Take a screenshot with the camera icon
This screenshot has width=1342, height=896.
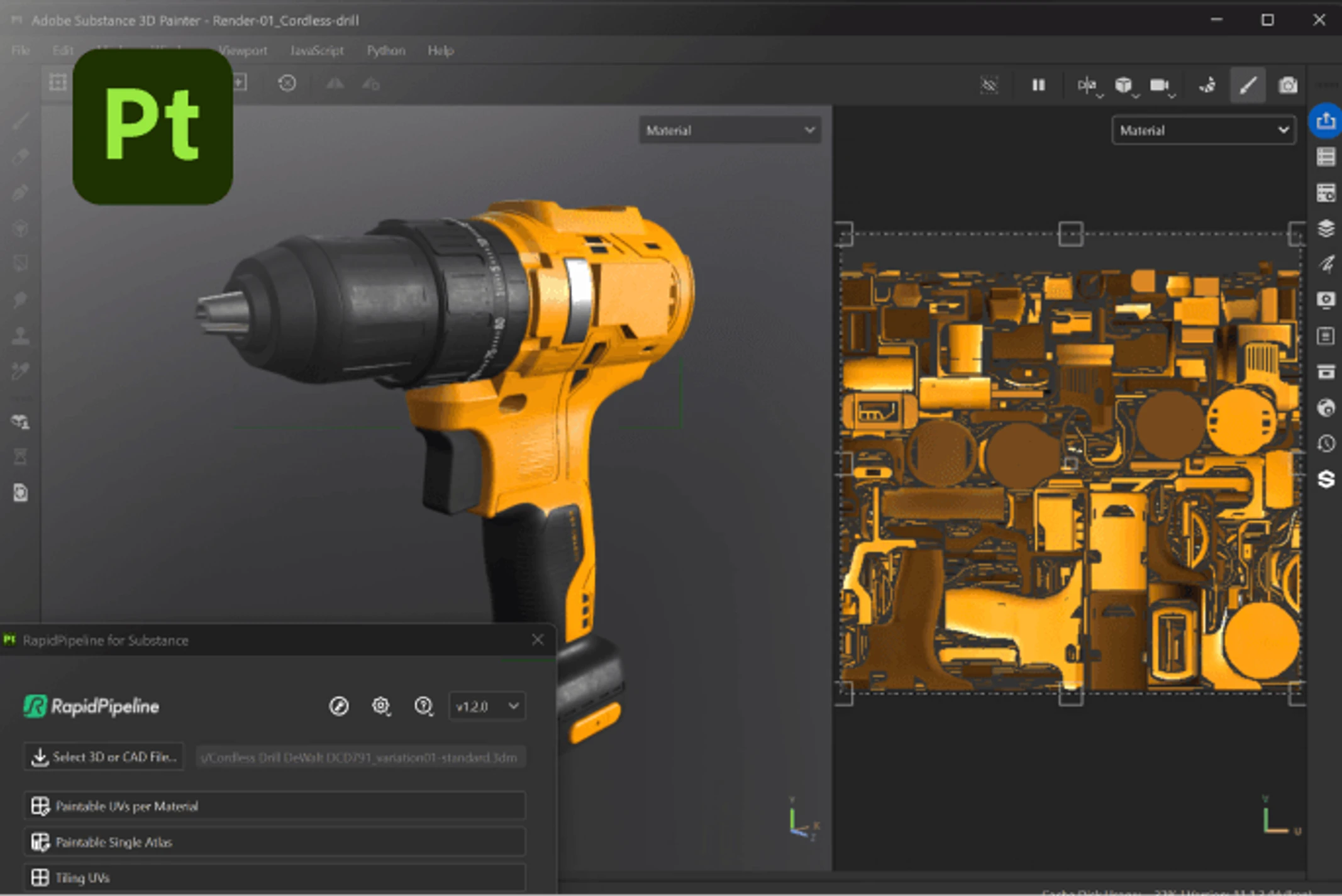1287,85
